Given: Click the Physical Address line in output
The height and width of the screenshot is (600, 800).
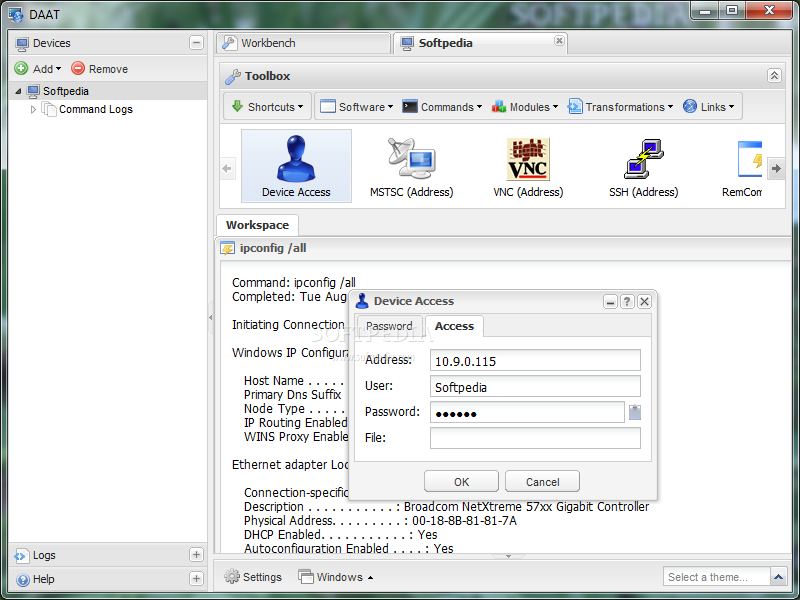Looking at the screenshot, I should (380, 521).
